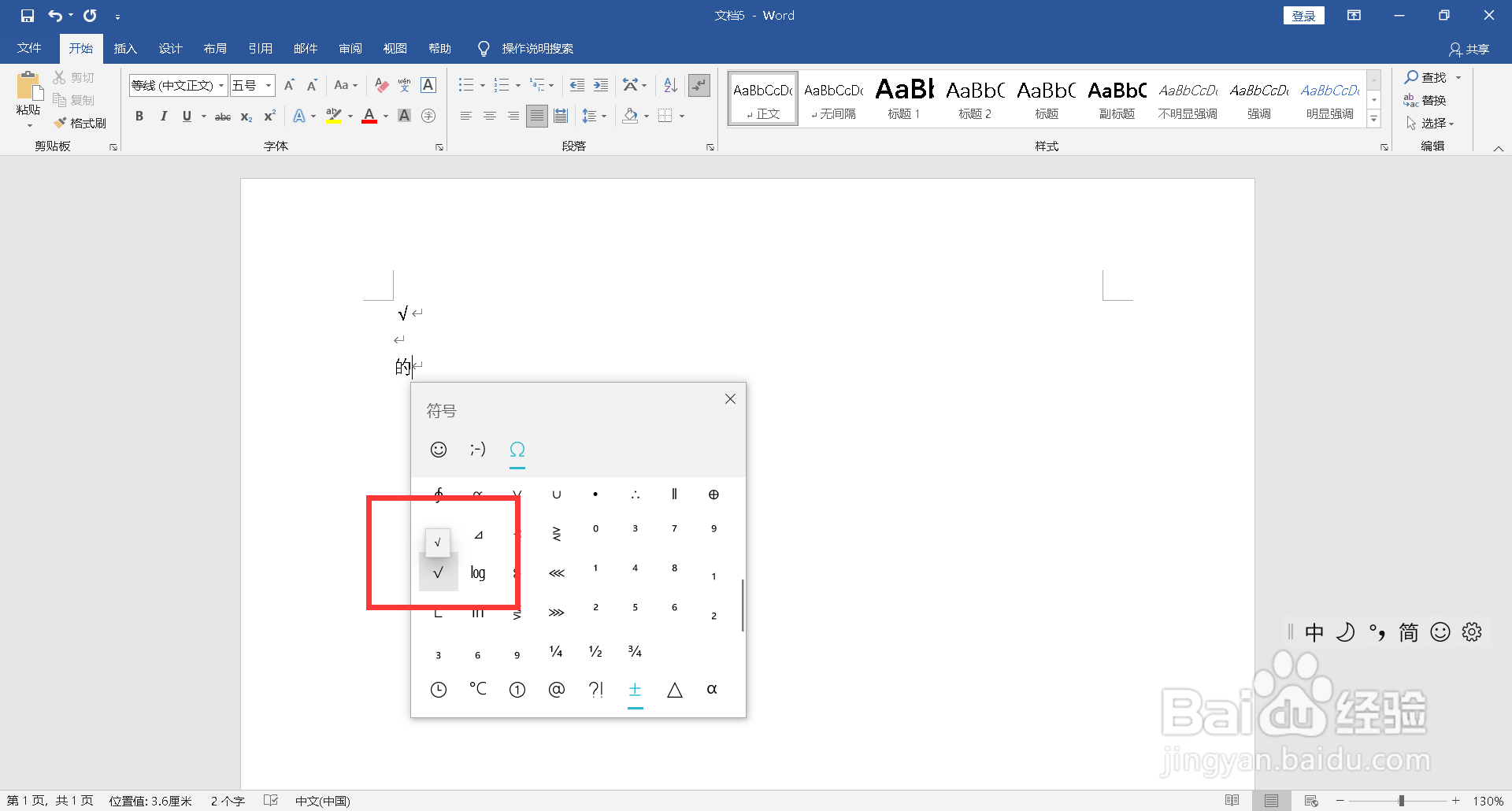Apply a character border with the boxed A

coord(428,85)
